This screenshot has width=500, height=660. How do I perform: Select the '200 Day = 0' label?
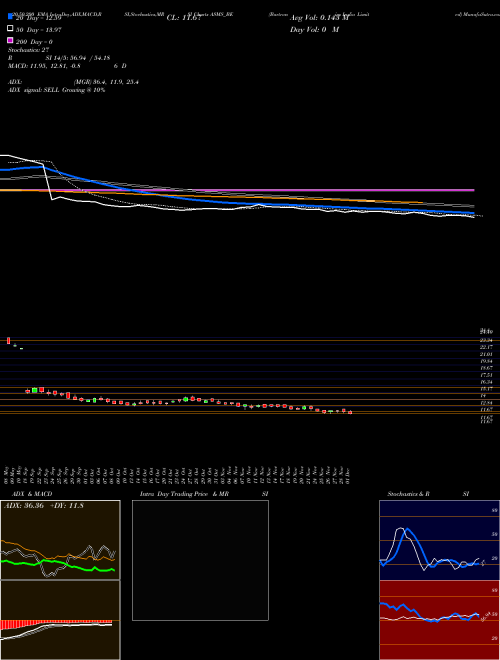(x=34, y=42)
